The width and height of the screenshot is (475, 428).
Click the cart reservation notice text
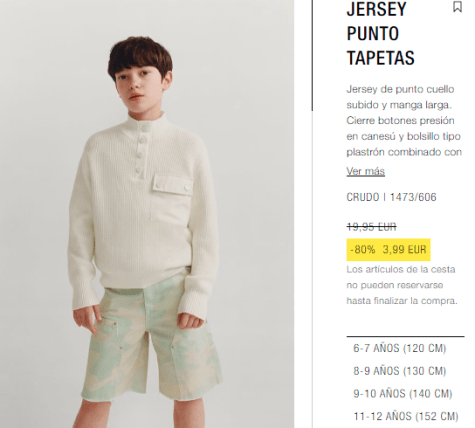pos(402,285)
